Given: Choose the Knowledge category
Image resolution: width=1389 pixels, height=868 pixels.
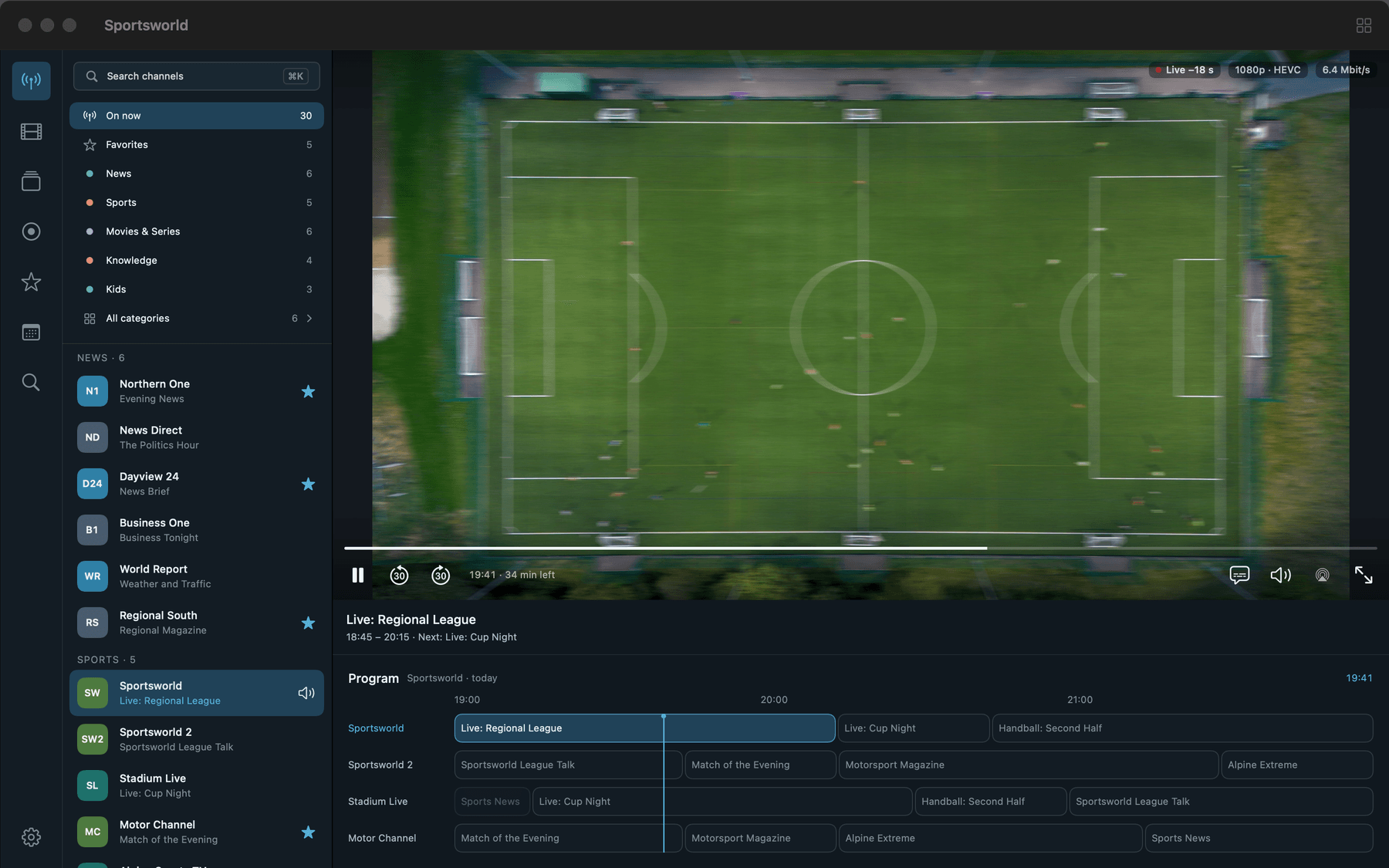Looking at the screenshot, I should pos(197,260).
